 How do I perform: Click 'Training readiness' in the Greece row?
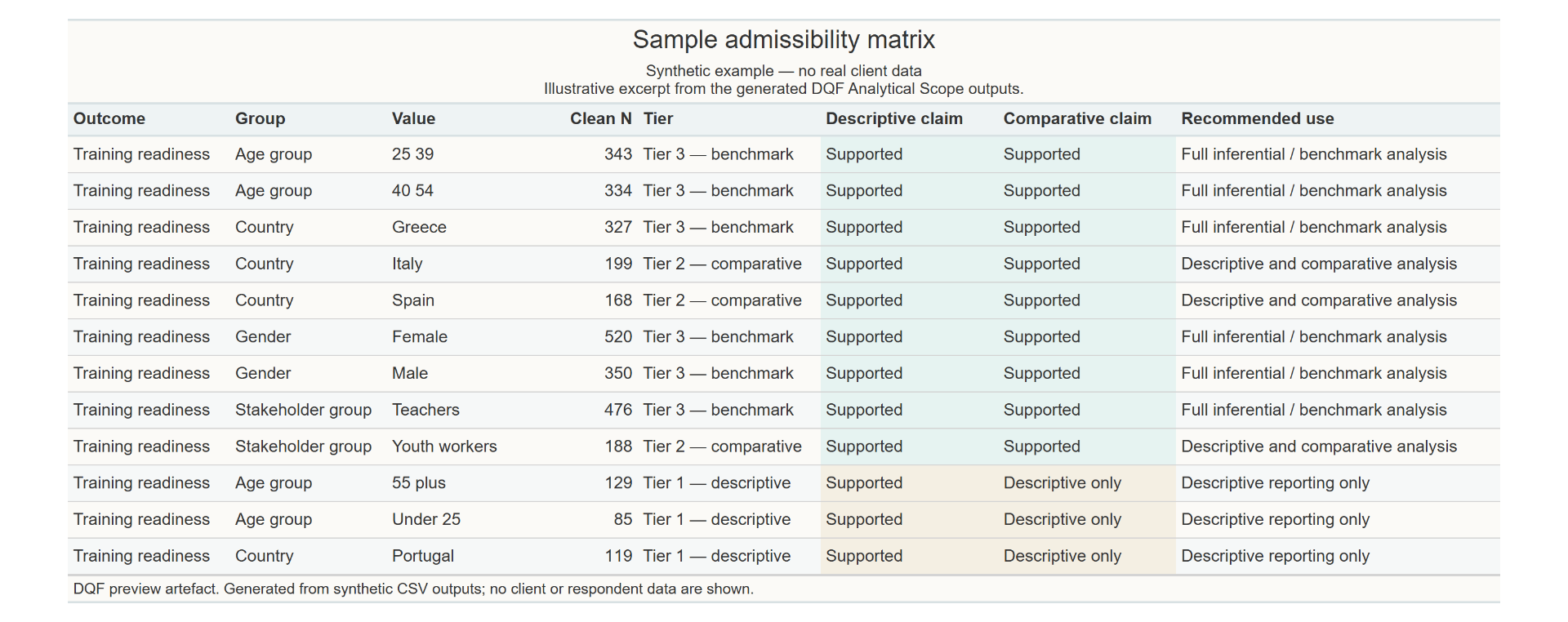click(x=141, y=227)
